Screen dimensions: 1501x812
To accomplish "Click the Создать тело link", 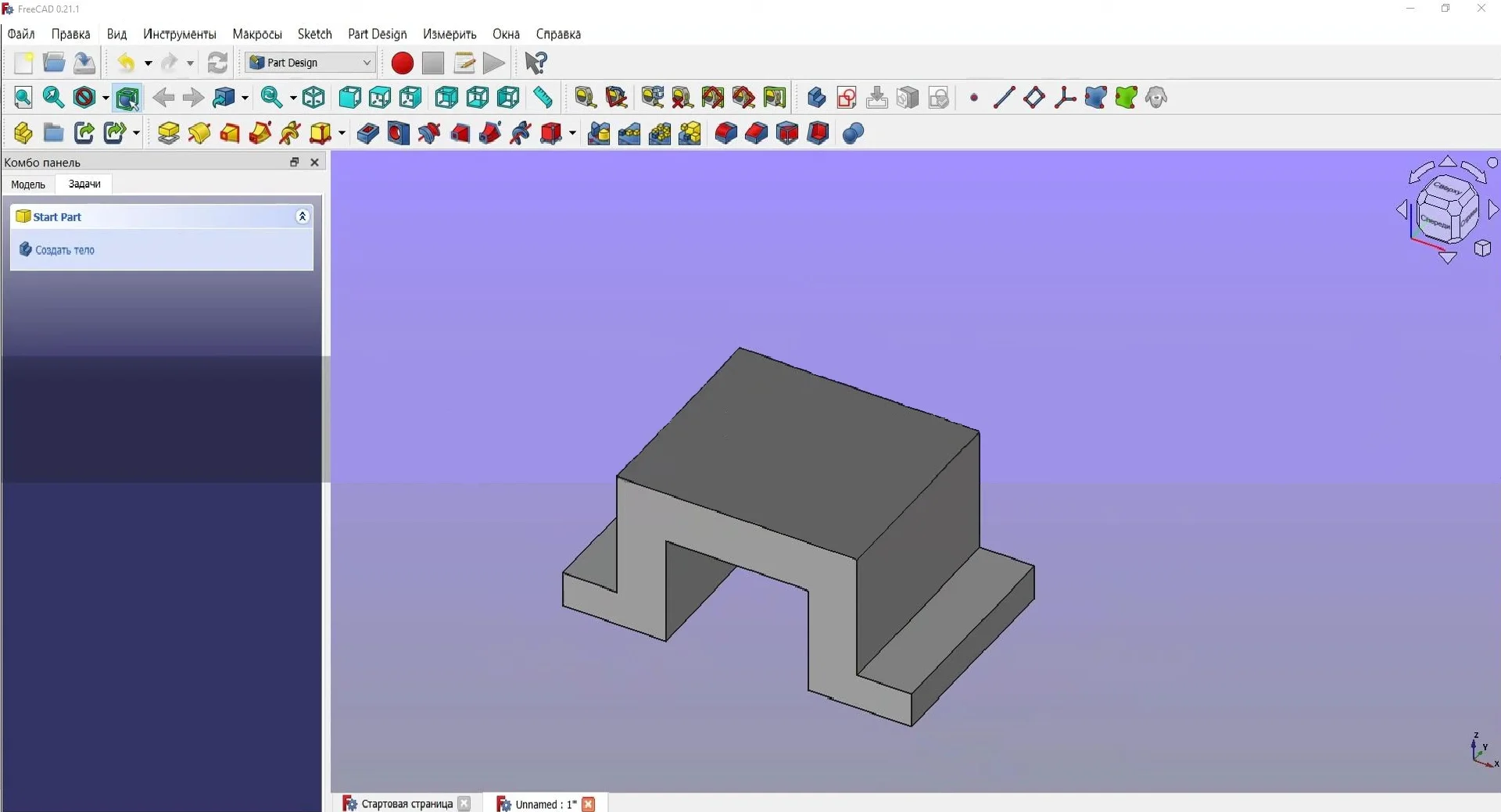I will coord(65,250).
